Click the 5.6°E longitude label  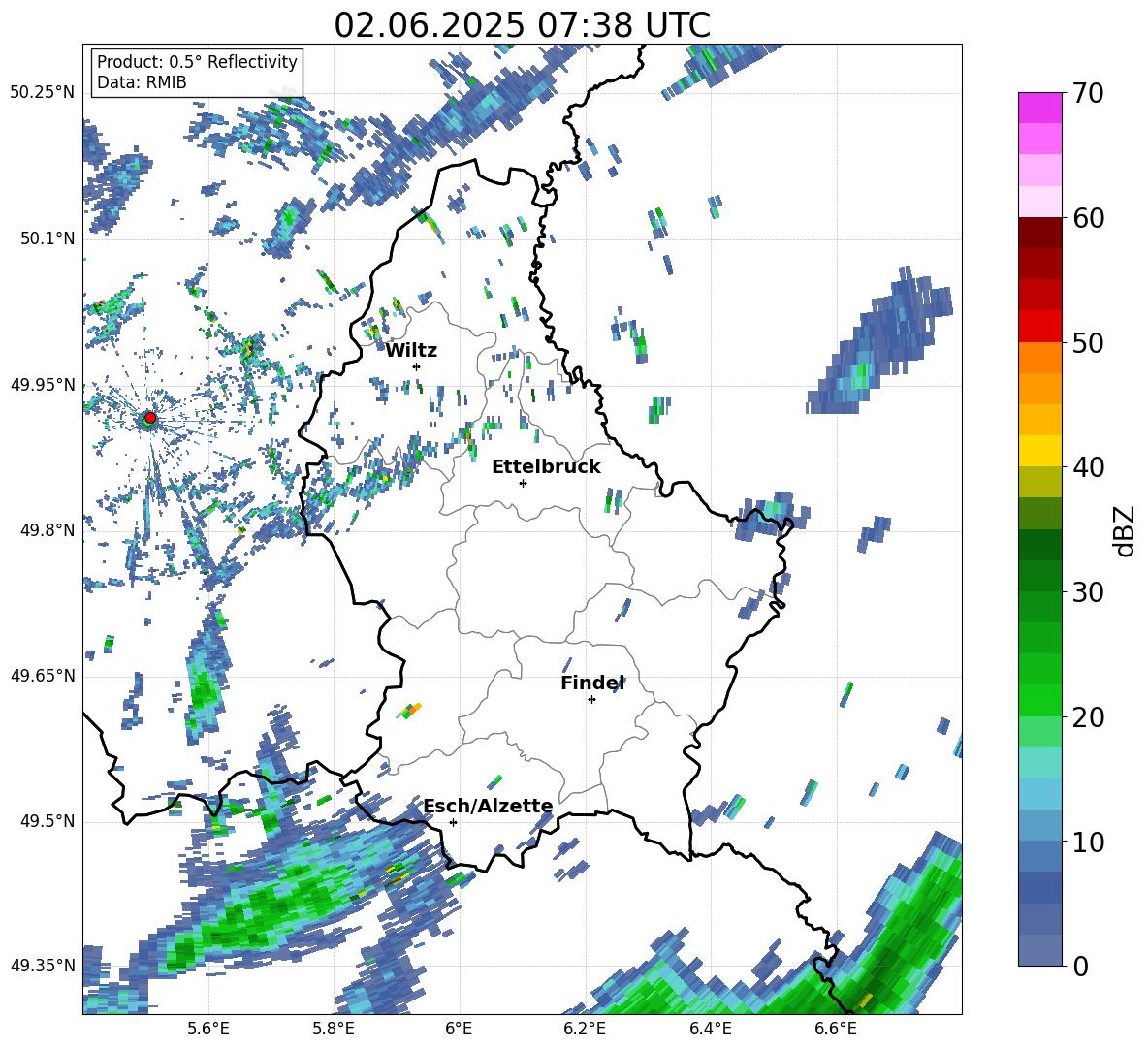coord(207,1029)
